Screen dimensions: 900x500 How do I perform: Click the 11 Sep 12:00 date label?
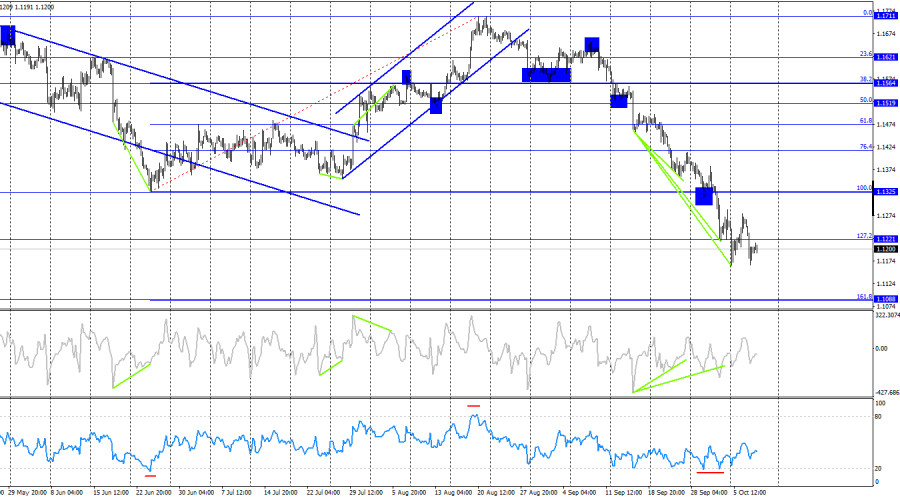624,493
